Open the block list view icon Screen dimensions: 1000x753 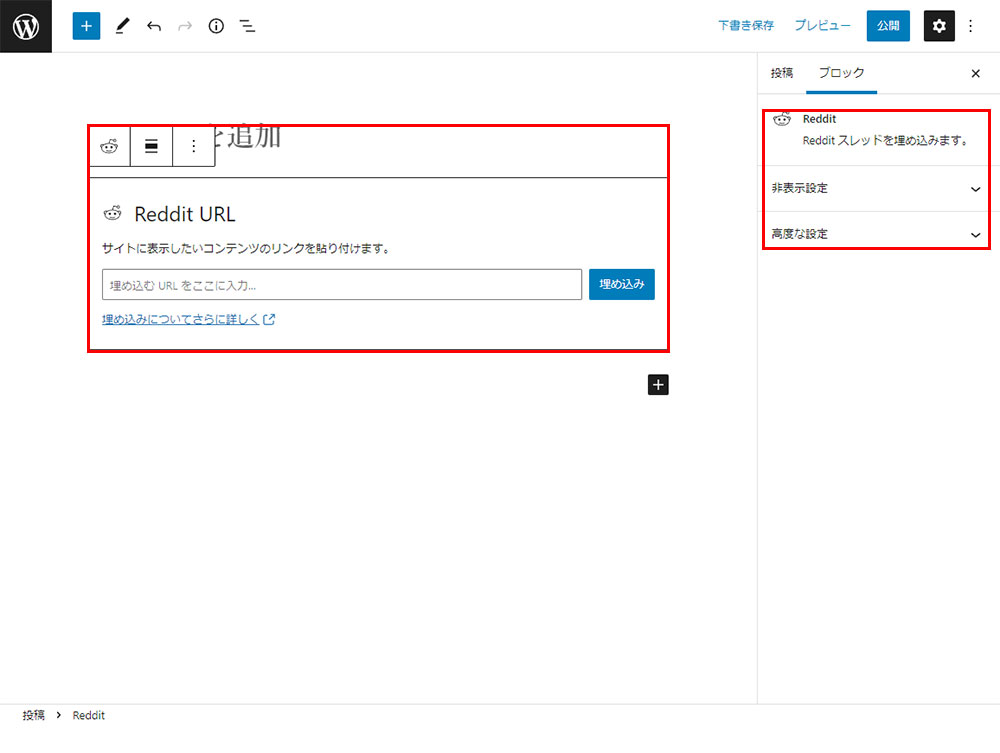point(247,26)
